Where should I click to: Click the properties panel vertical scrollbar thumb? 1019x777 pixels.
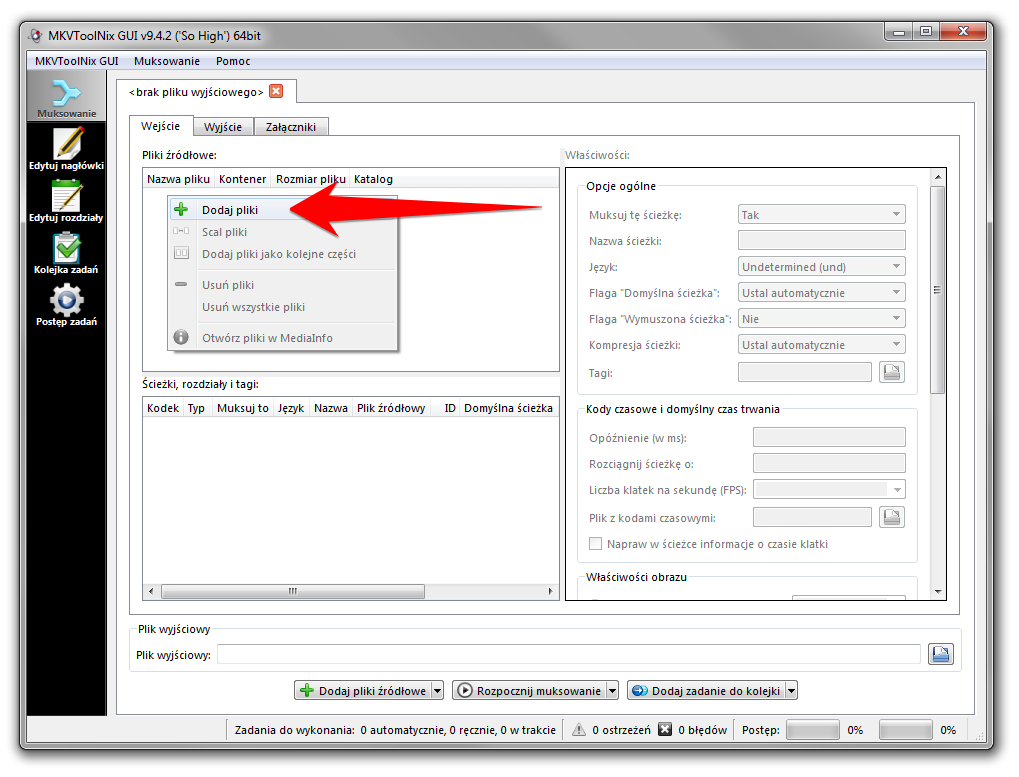pos(937,290)
